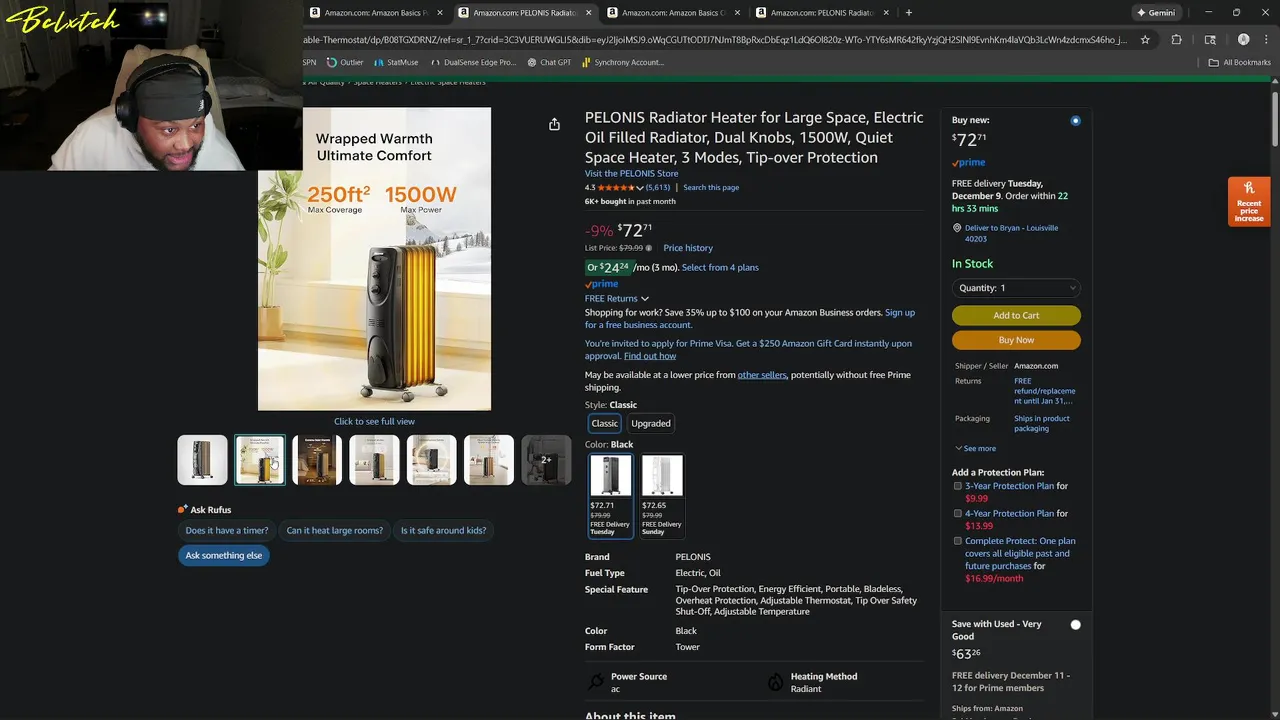Switch to the fourth PELONIS Radiator tab
This screenshot has height=720, width=1280.
[x=822, y=13]
